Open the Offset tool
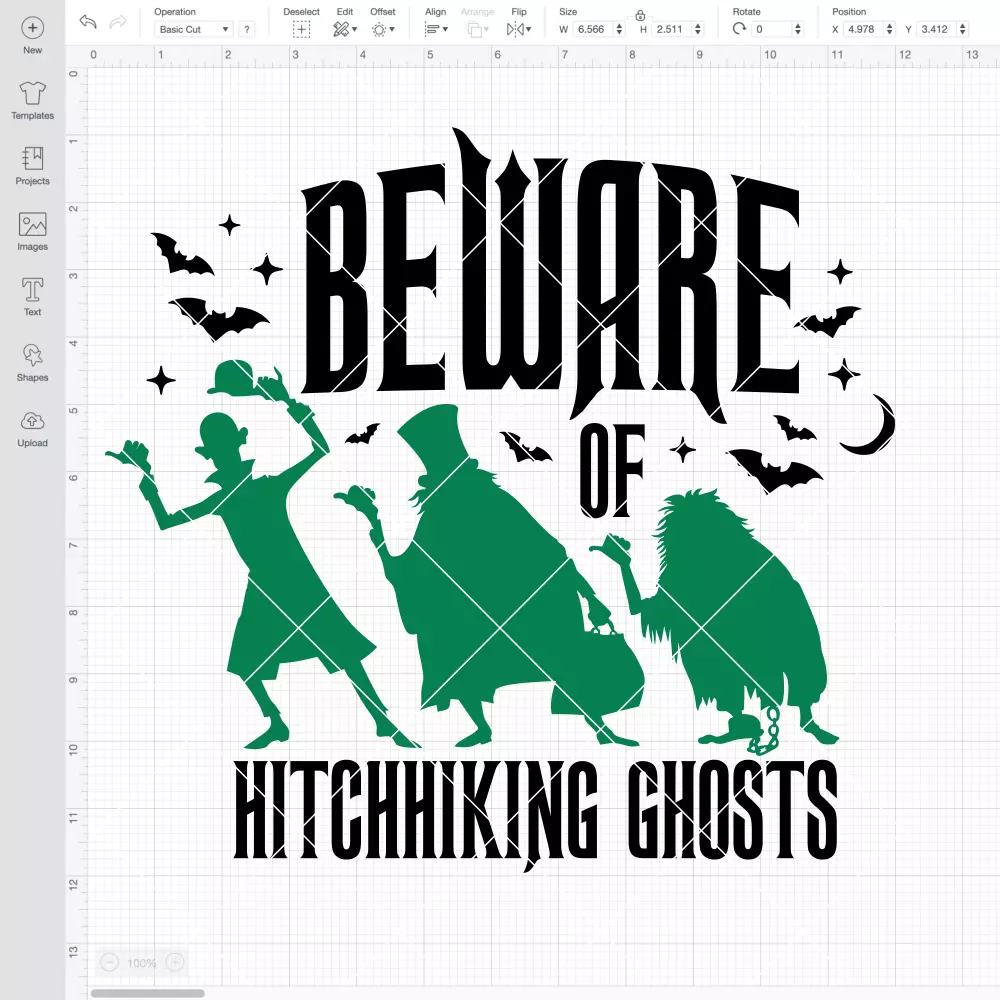Image resolution: width=1000 pixels, height=1000 pixels. click(383, 29)
